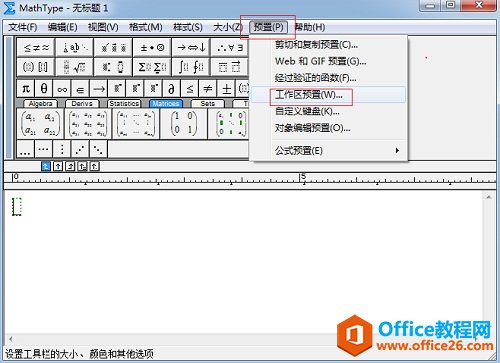Open the 视图(V) menu
The image size is (500, 363).
tap(103, 27)
